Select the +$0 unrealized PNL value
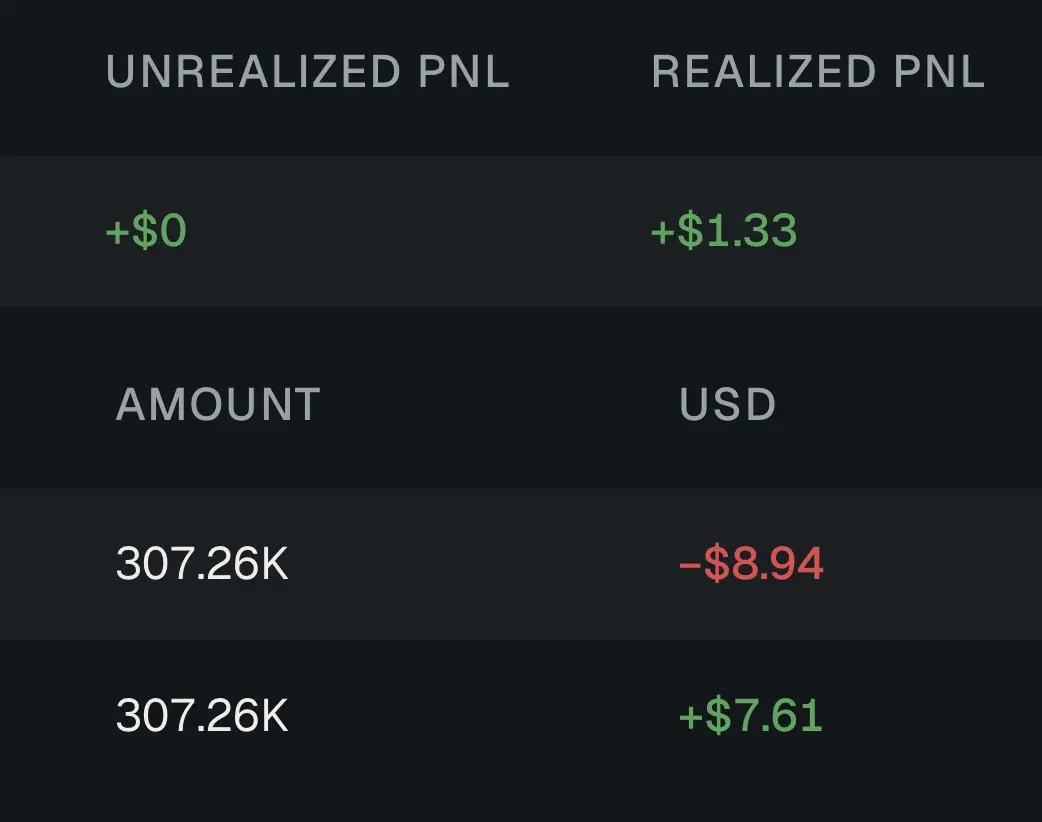This screenshot has width=1042, height=822. (x=146, y=231)
